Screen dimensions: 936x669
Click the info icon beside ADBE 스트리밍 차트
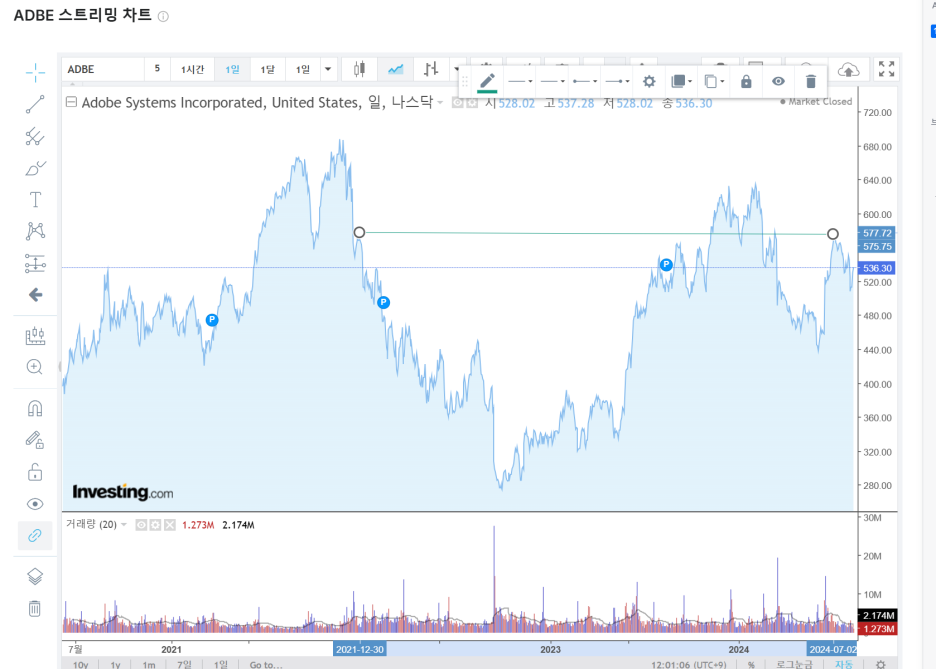(x=163, y=17)
